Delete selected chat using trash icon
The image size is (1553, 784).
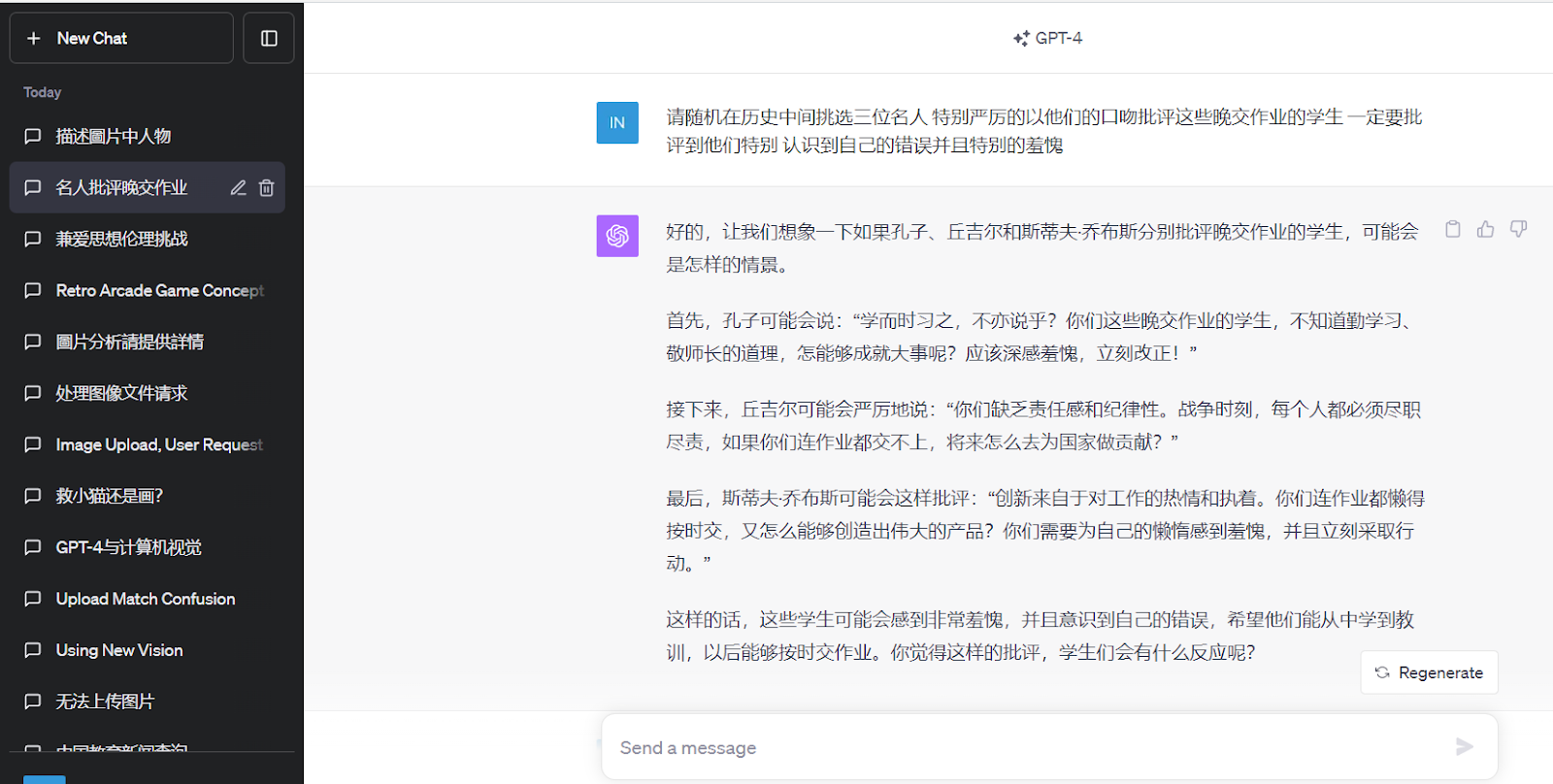tap(267, 188)
